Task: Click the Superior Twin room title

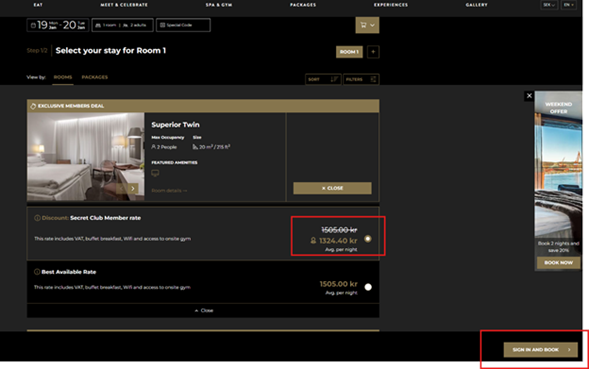Action: (x=175, y=125)
